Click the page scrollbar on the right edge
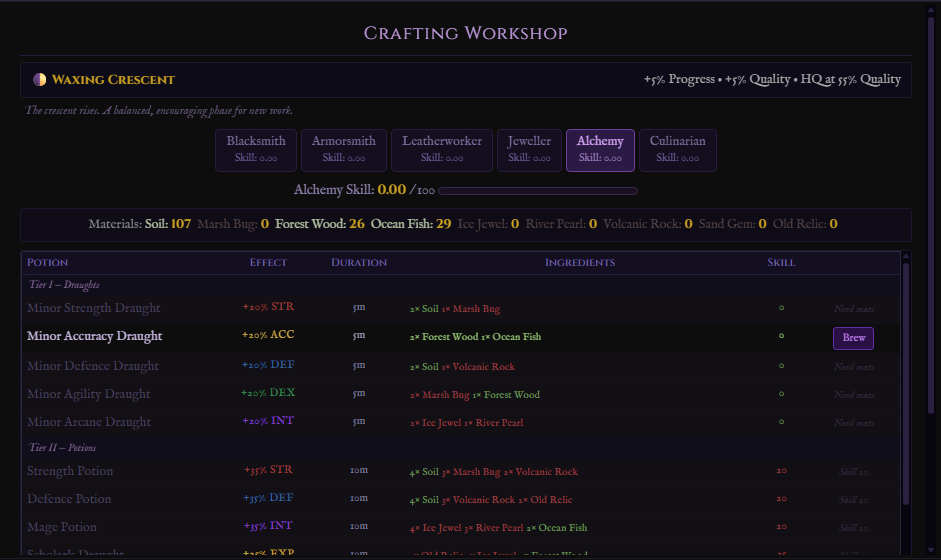 [x=931, y=215]
